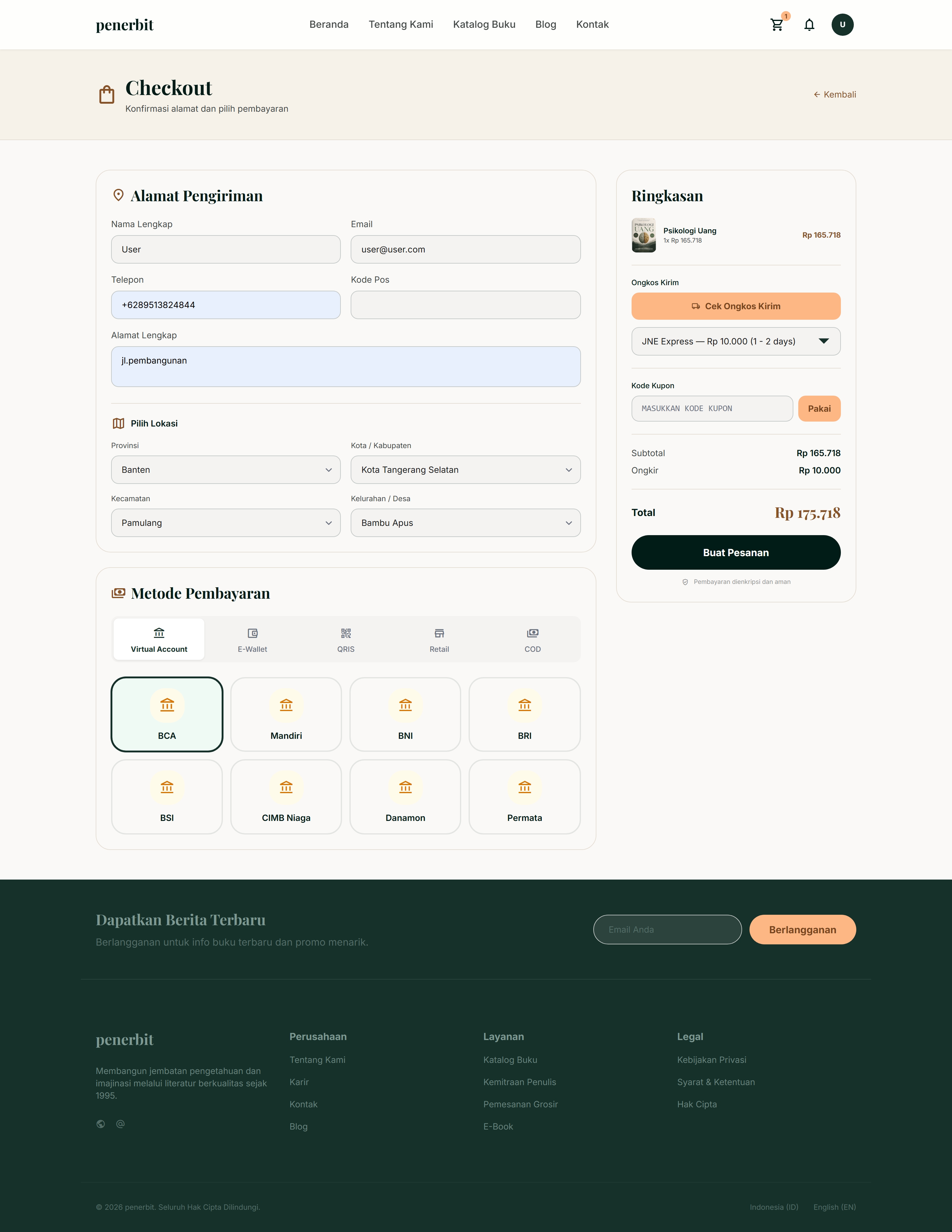Focus the Telepon input field
Image resolution: width=952 pixels, height=1232 pixels.
pos(226,305)
